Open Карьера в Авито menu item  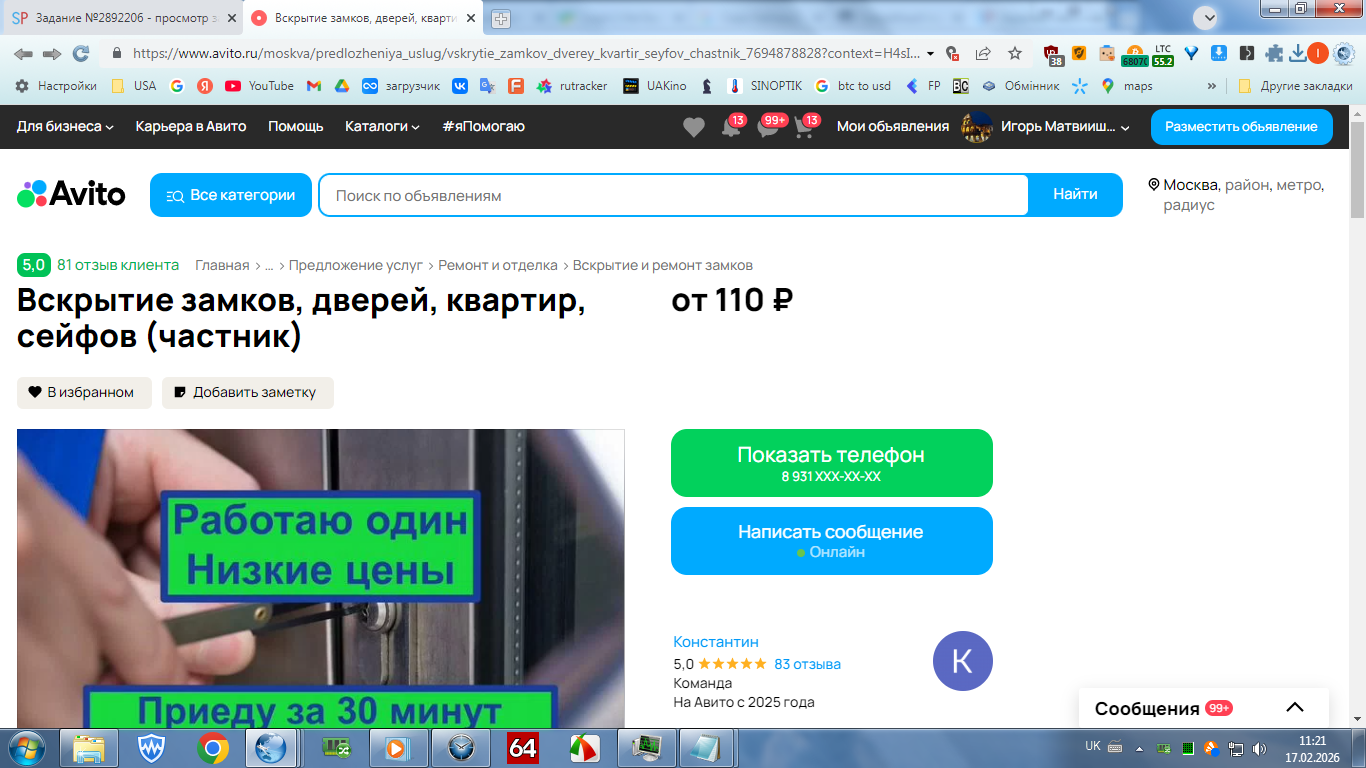[191, 127]
